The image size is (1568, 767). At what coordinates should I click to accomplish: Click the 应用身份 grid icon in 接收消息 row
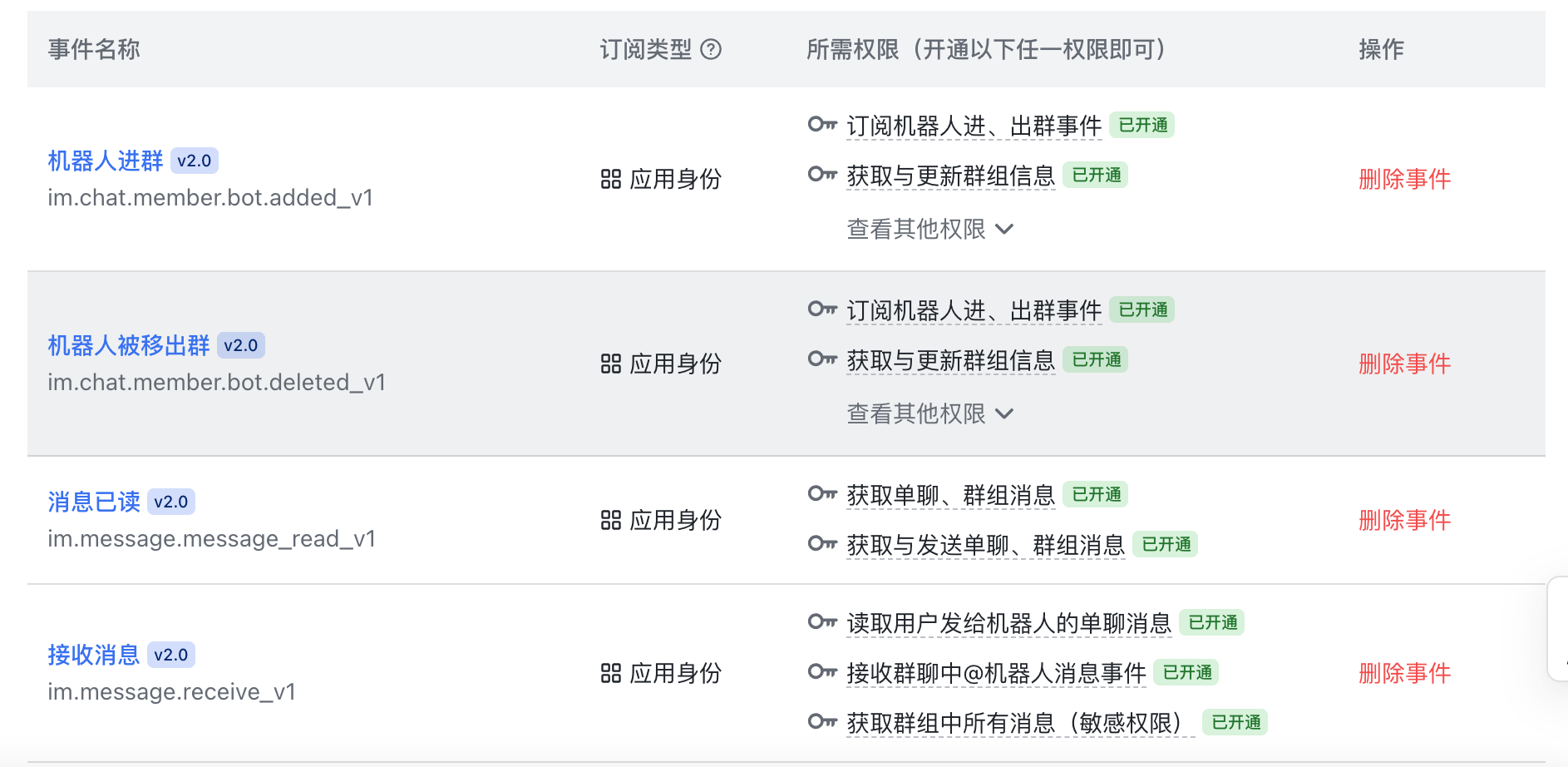tap(611, 674)
